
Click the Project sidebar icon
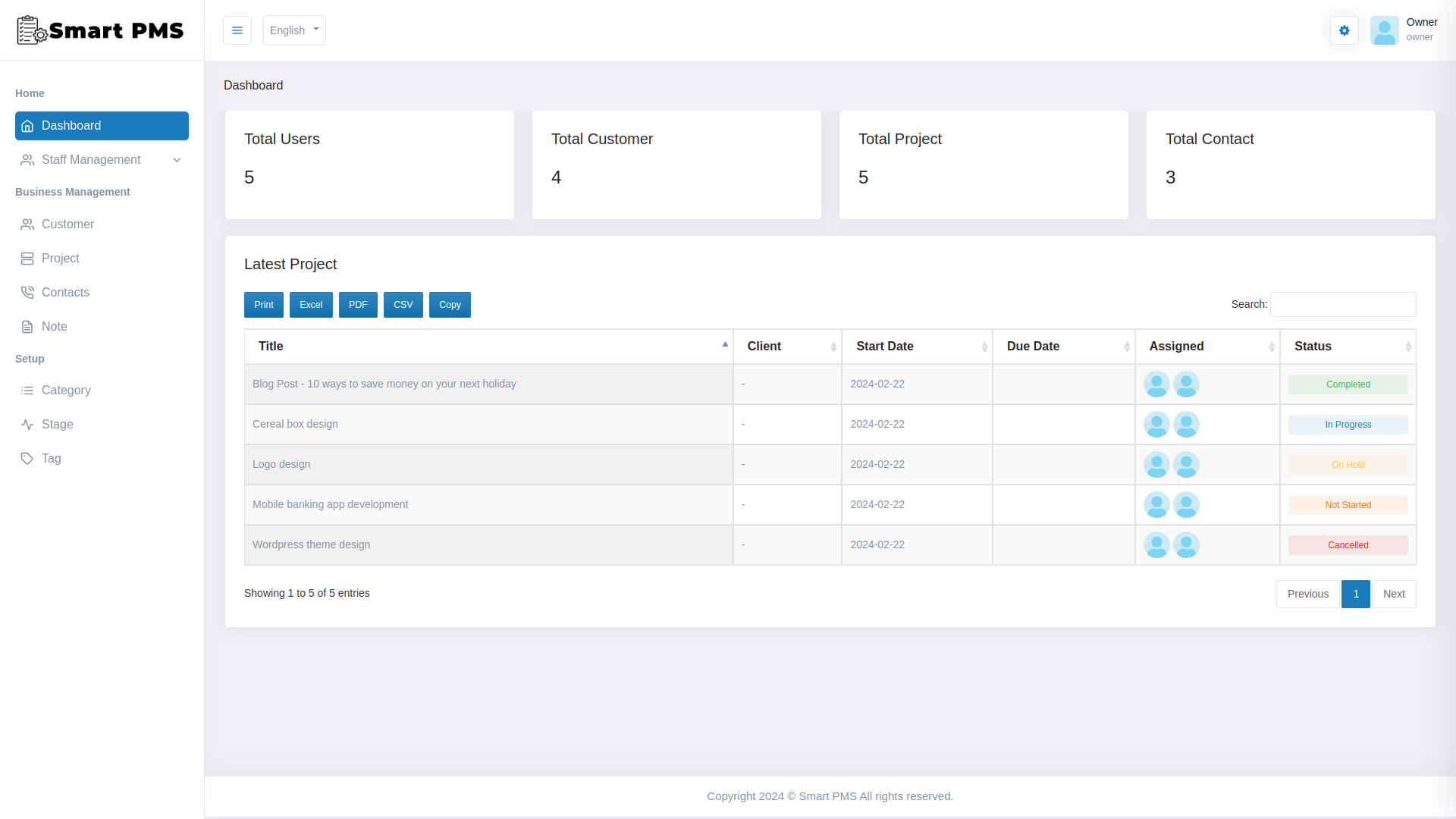27,258
